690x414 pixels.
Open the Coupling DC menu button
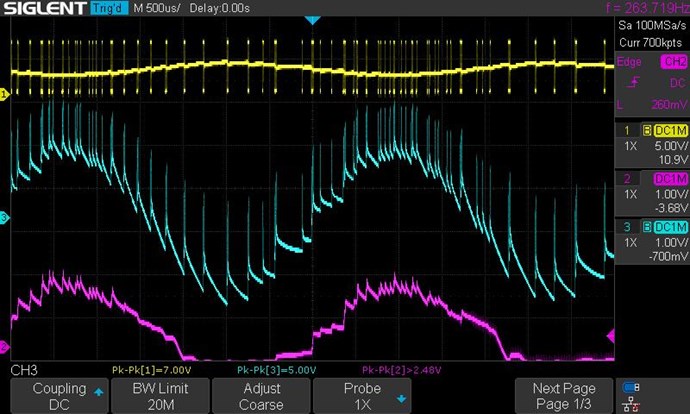tap(59, 396)
